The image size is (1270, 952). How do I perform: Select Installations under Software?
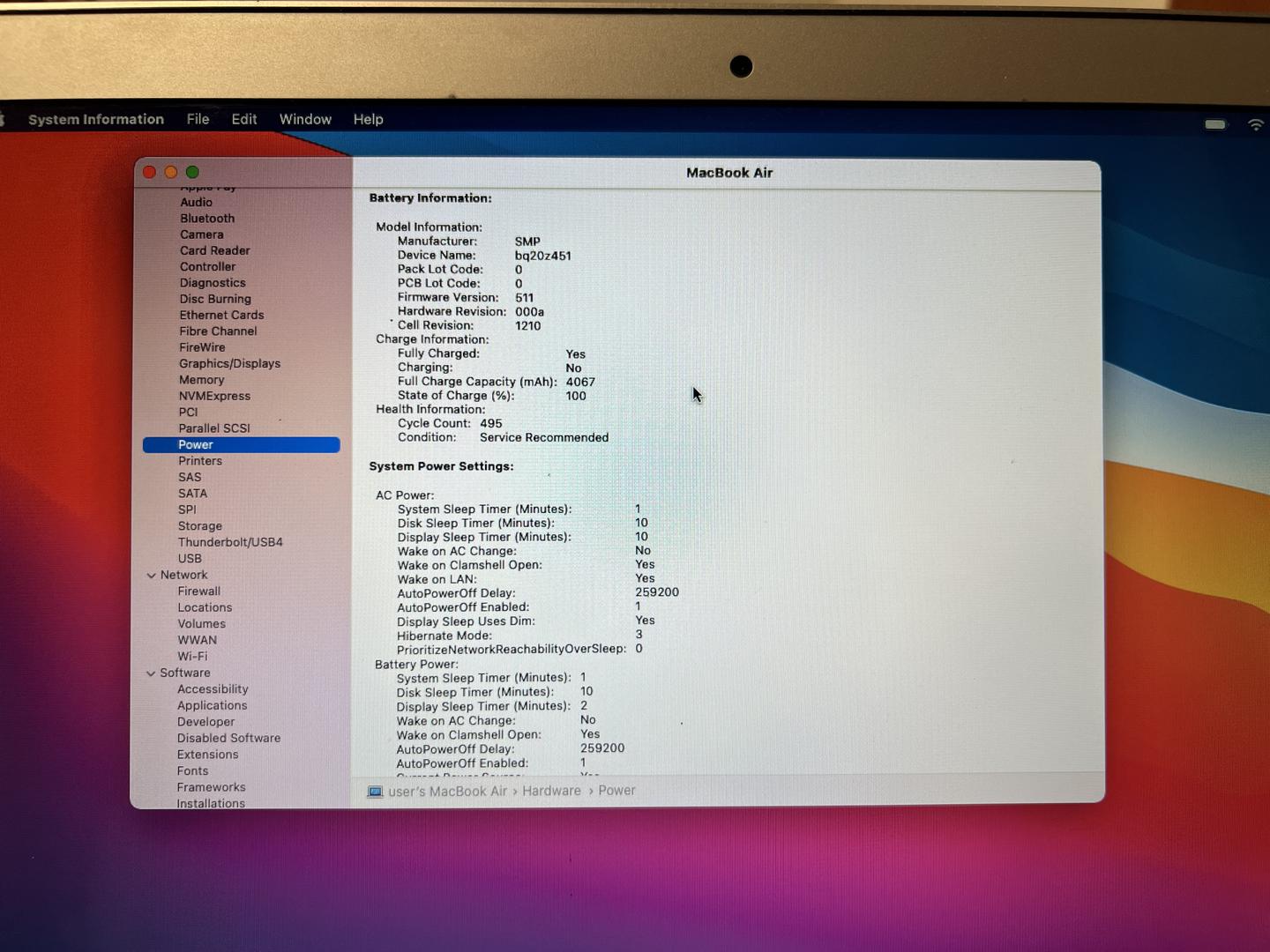point(211,803)
